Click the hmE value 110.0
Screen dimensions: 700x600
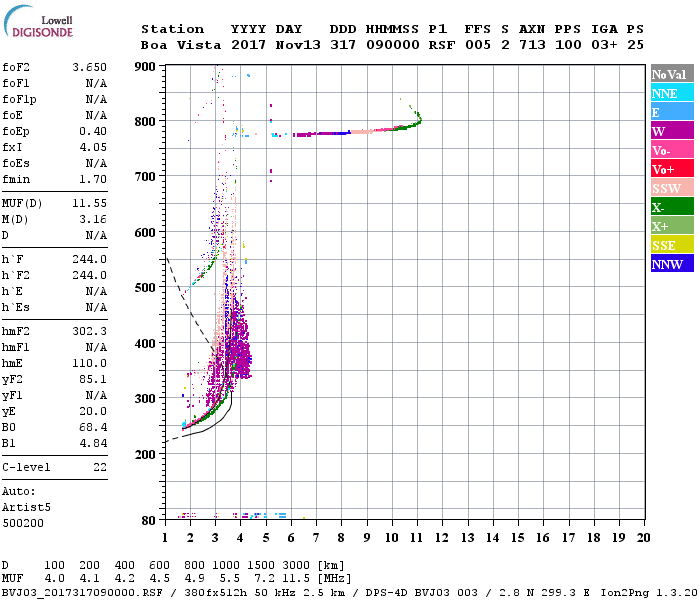tap(89, 363)
